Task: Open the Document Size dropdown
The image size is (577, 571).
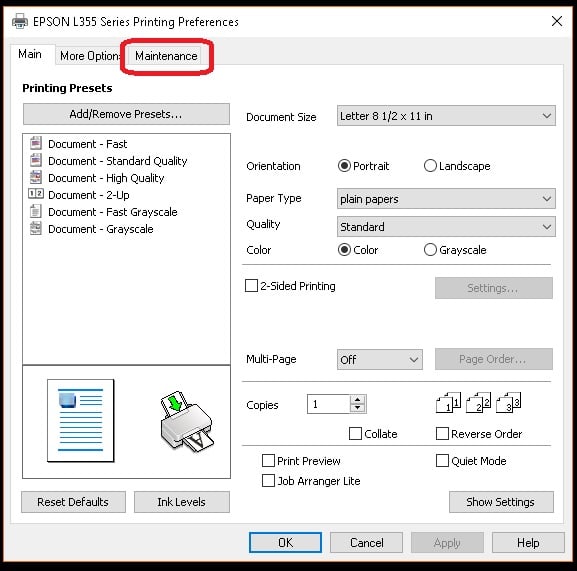Action: [446, 116]
